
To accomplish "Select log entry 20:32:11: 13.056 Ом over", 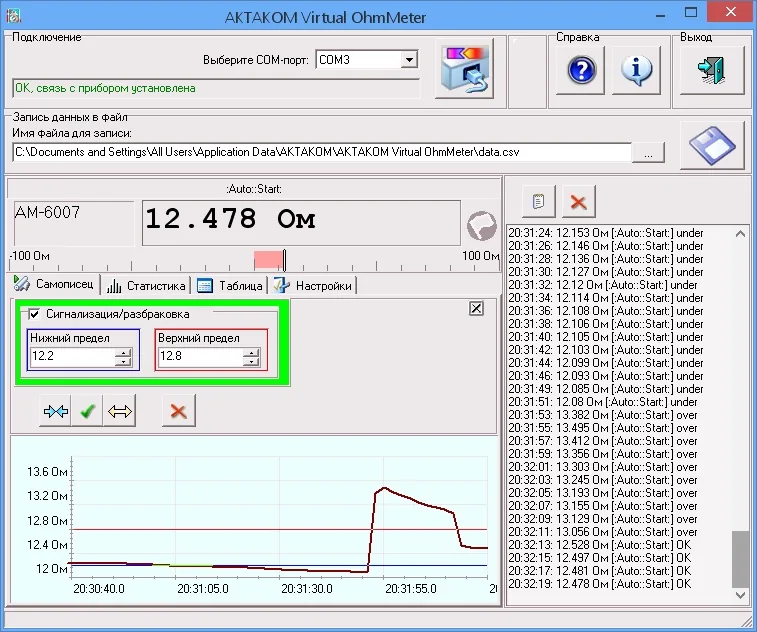I will [603, 532].
